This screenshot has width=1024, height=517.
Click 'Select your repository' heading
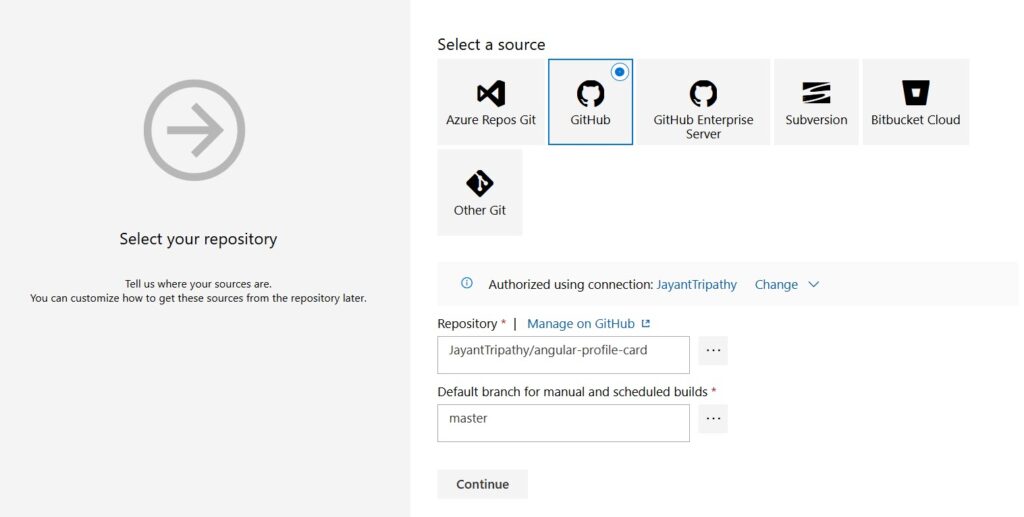[199, 239]
